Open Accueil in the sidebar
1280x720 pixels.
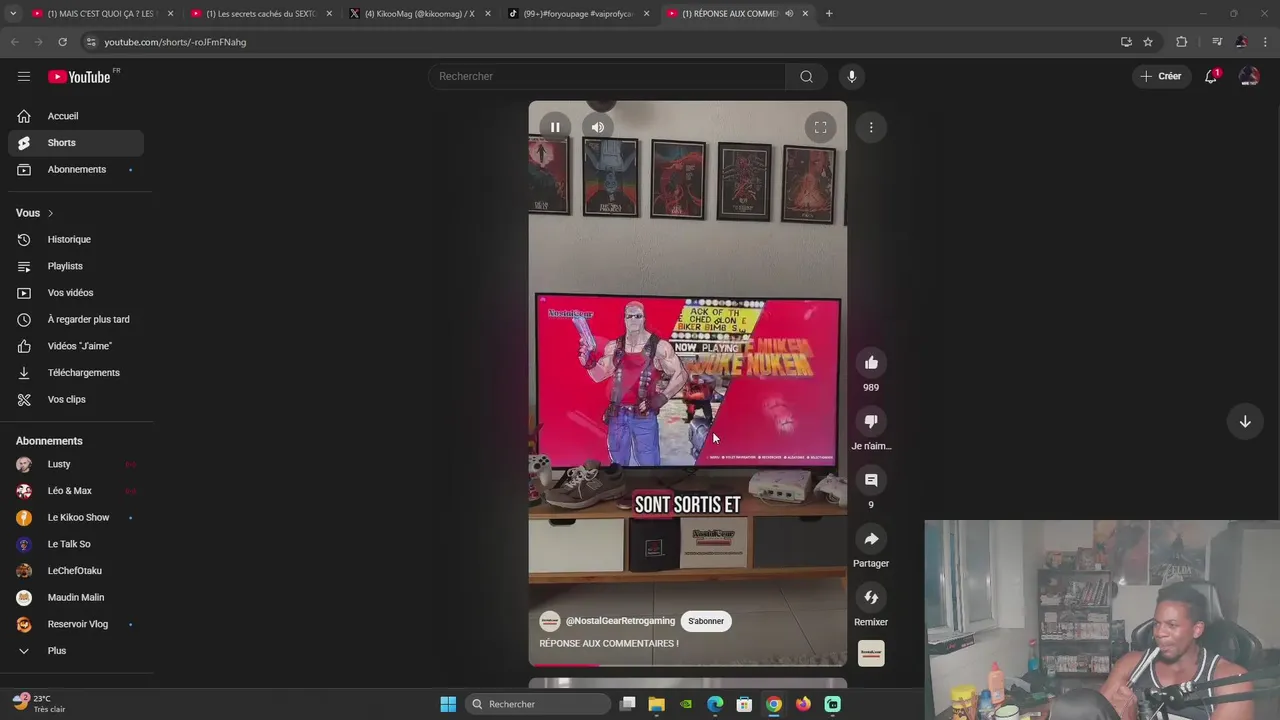(76, 116)
